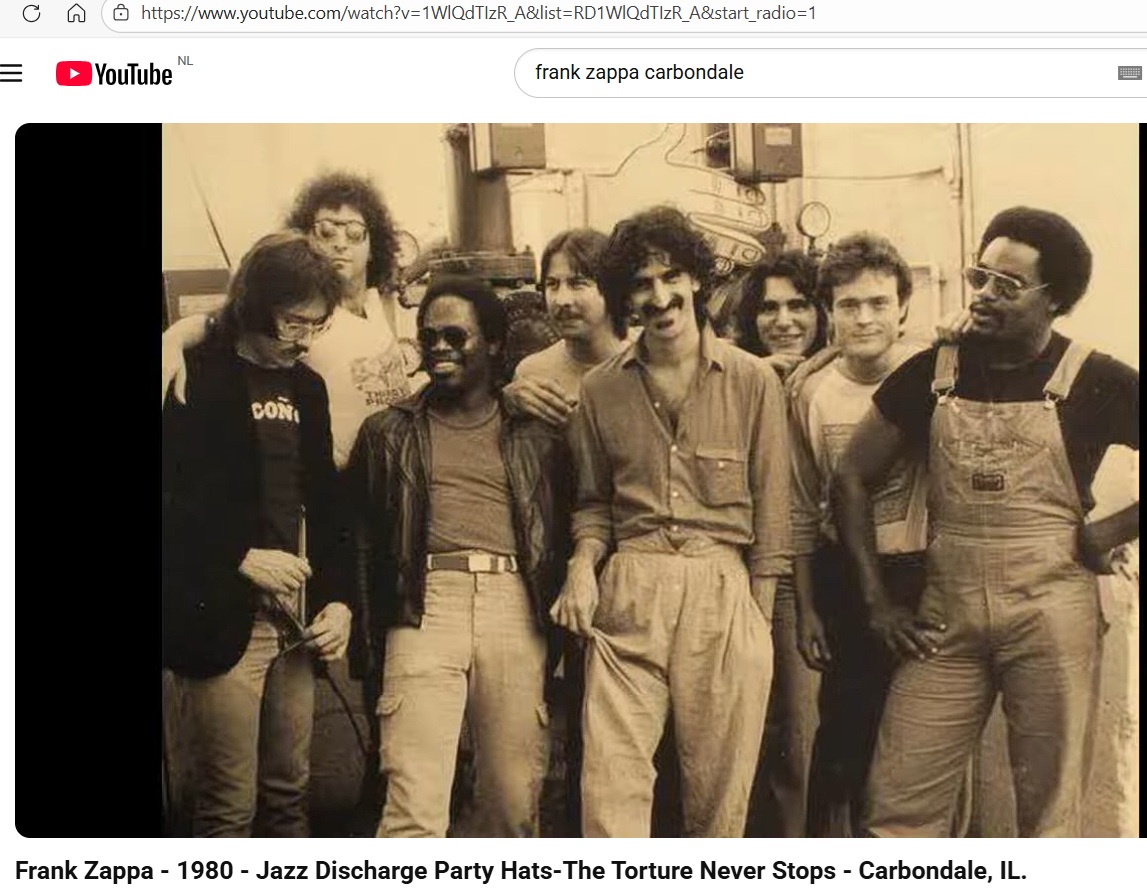Select the 'Carbondale, IL.' part of the title
The image size is (1147, 888).
click(942, 870)
